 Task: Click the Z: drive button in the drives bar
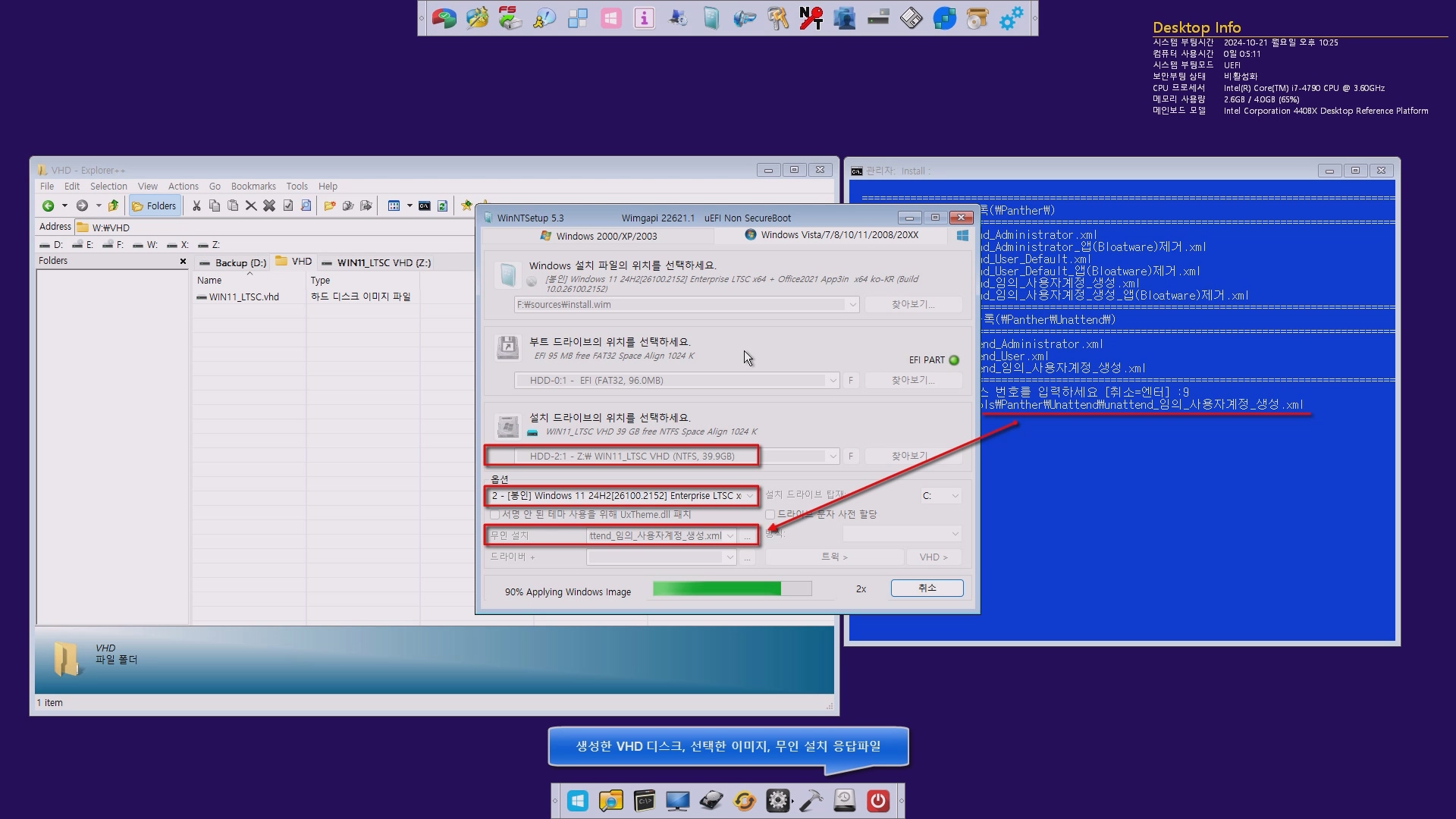pos(209,245)
